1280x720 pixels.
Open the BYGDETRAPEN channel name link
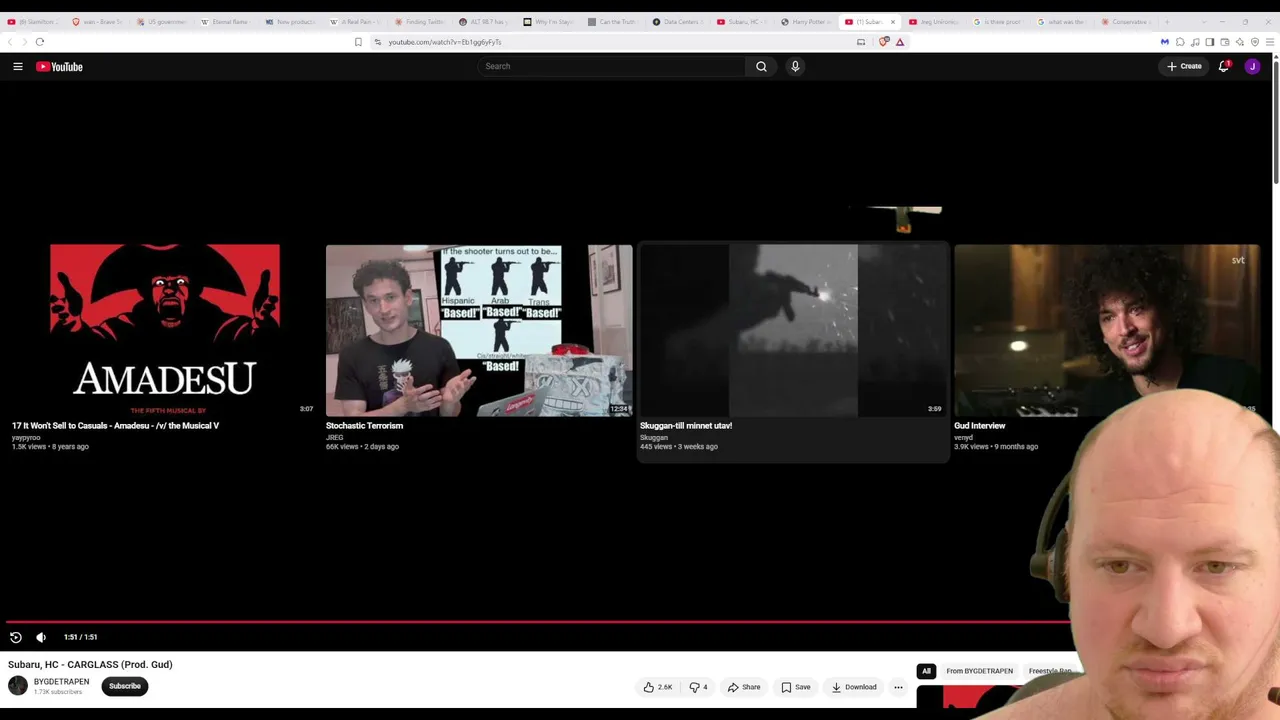61,682
